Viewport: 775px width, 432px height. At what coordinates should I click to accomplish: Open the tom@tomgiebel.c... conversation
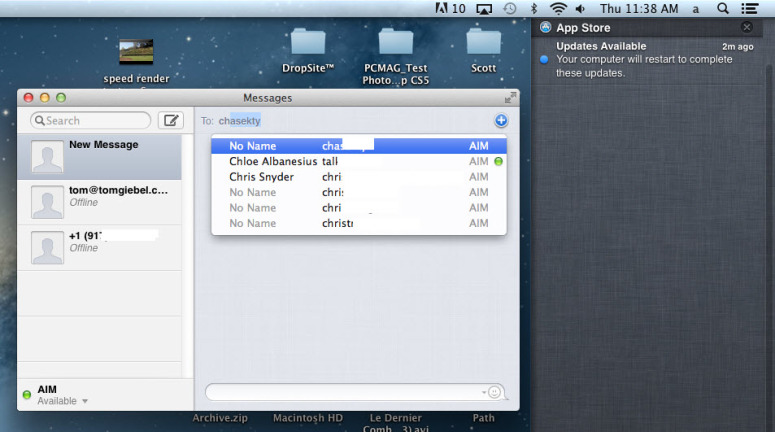99,202
